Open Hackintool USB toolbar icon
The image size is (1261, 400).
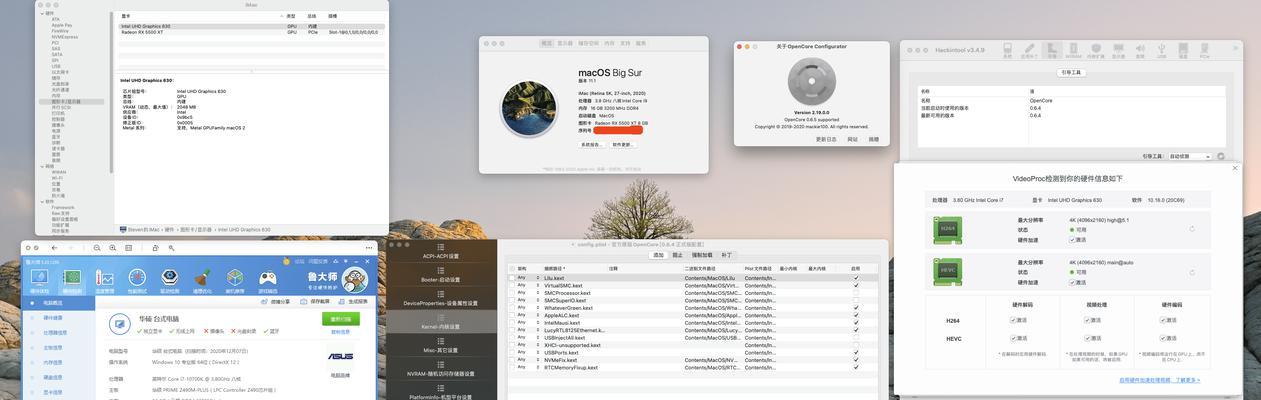1162,53
